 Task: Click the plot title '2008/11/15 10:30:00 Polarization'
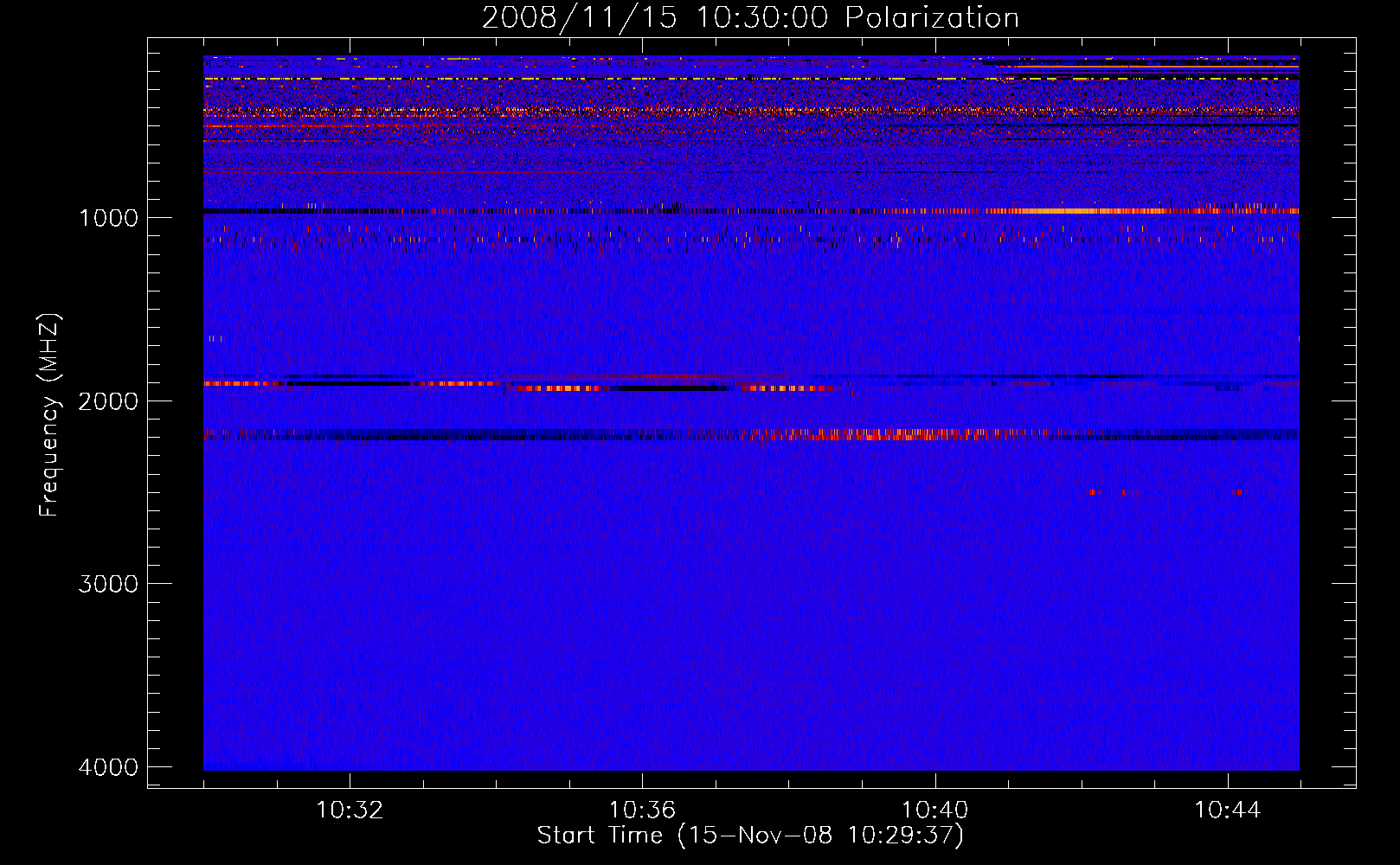point(750,17)
